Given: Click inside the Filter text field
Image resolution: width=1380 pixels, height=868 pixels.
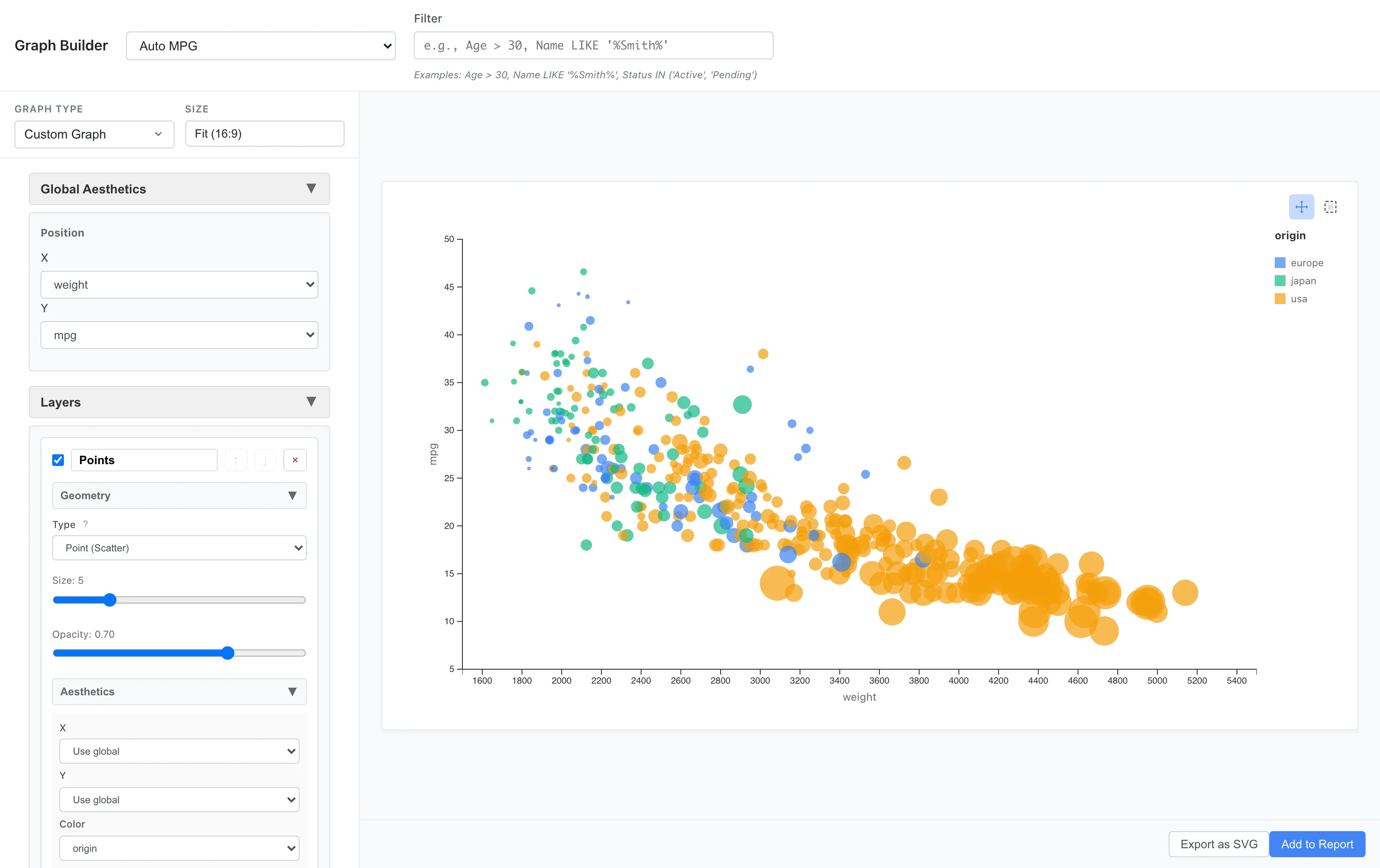Looking at the screenshot, I should [x=593, y=45].
